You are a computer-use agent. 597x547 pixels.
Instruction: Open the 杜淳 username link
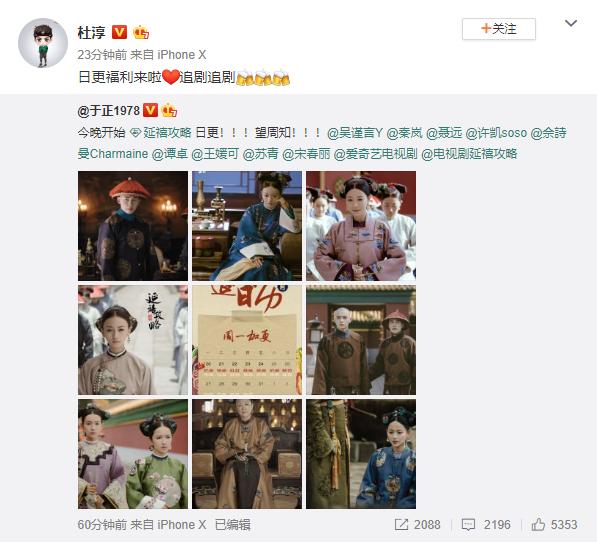click(x=91, y=32)
